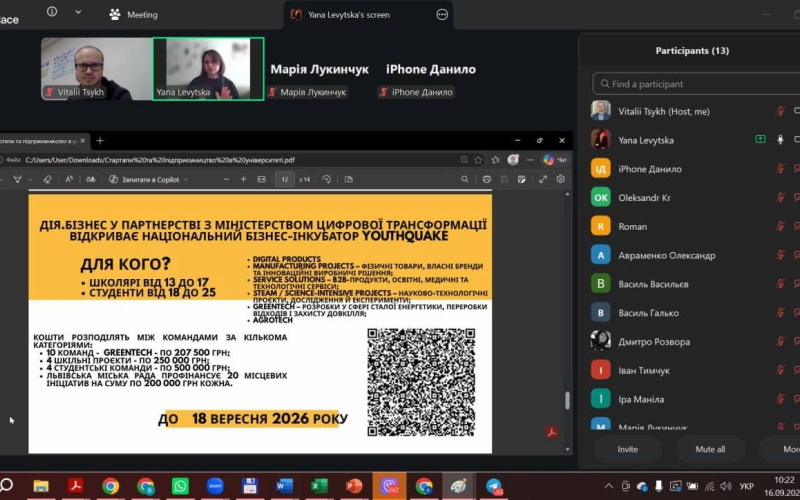Viewport: 800px width, 500px height.
Task: Open the Copilot chat button
Action: coord(555,160)
